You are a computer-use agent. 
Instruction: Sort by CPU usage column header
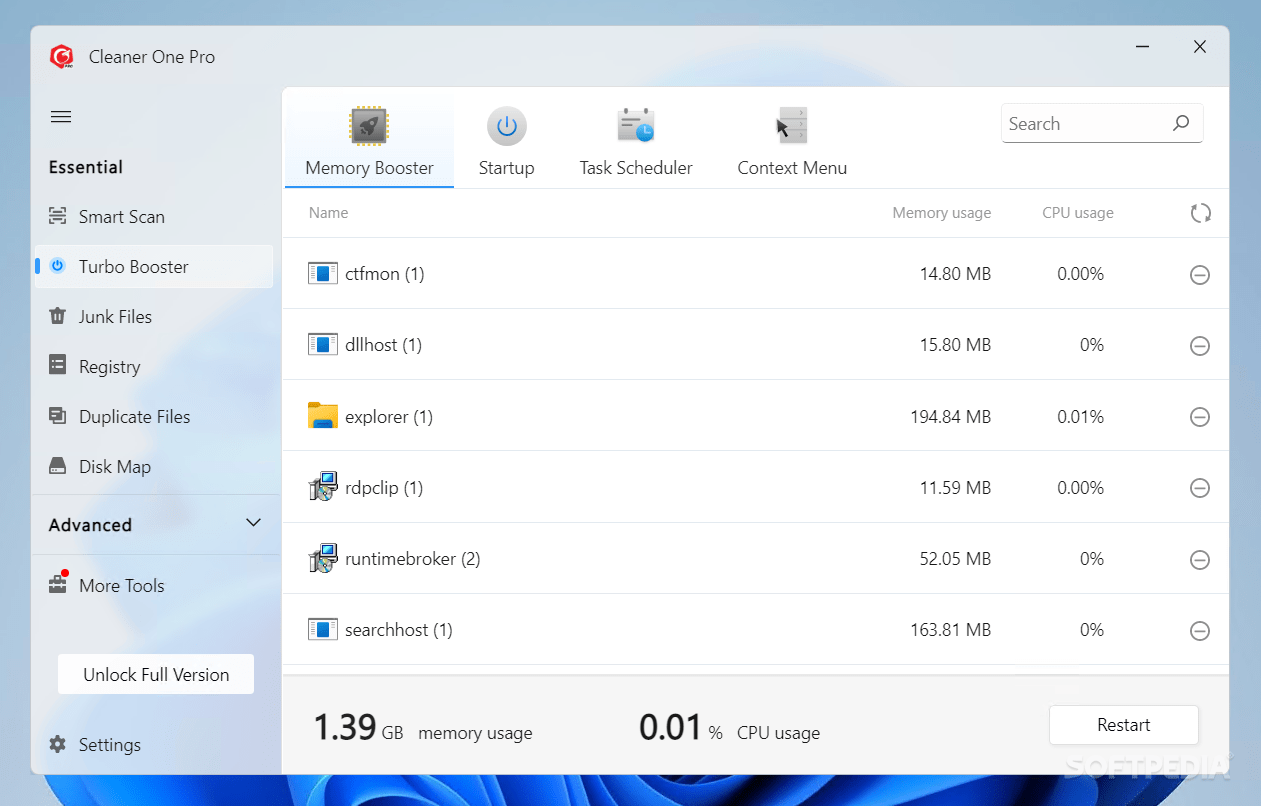(1078, 213)
